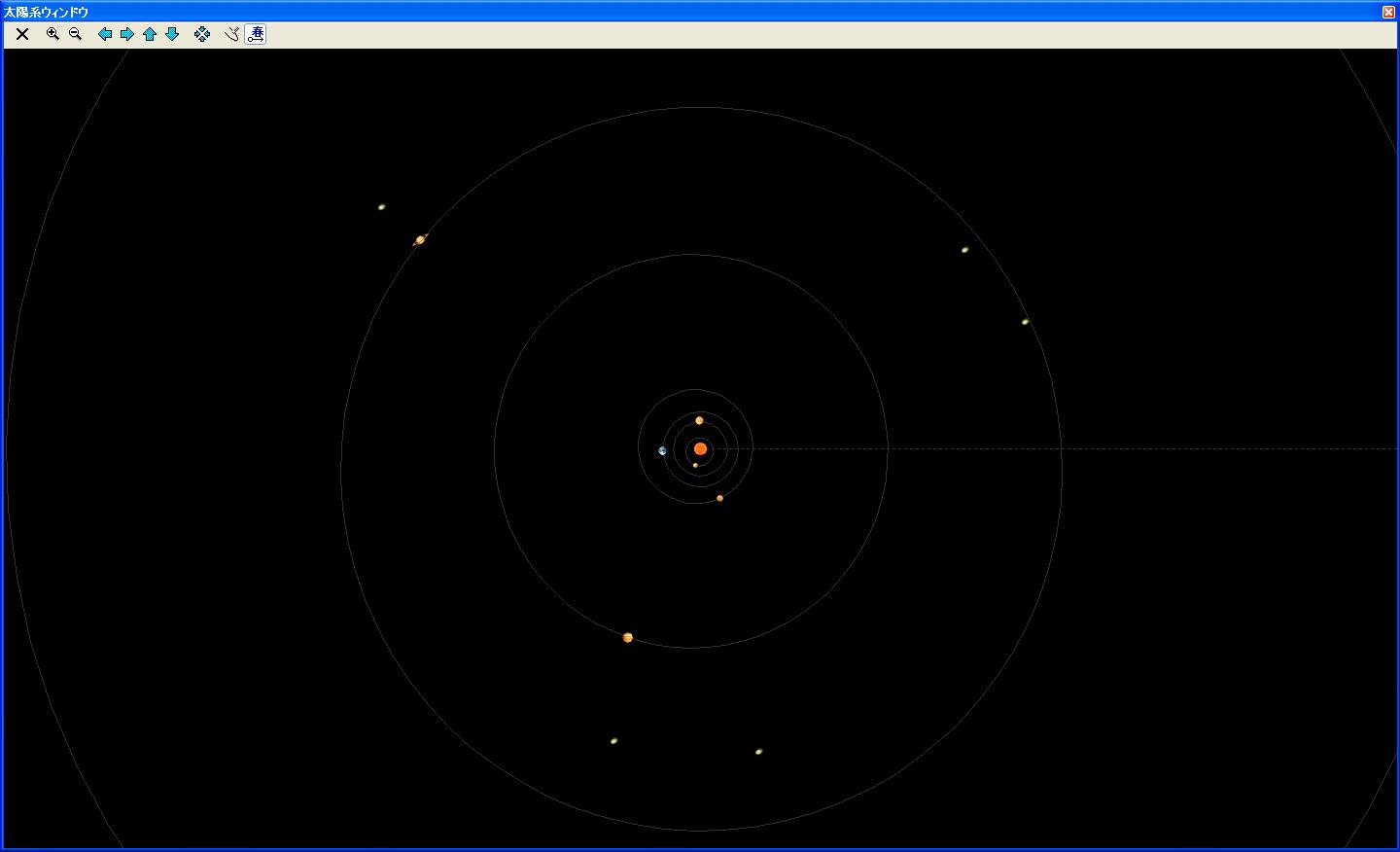Toggle the 春 vernal equinox direction button

256,34
